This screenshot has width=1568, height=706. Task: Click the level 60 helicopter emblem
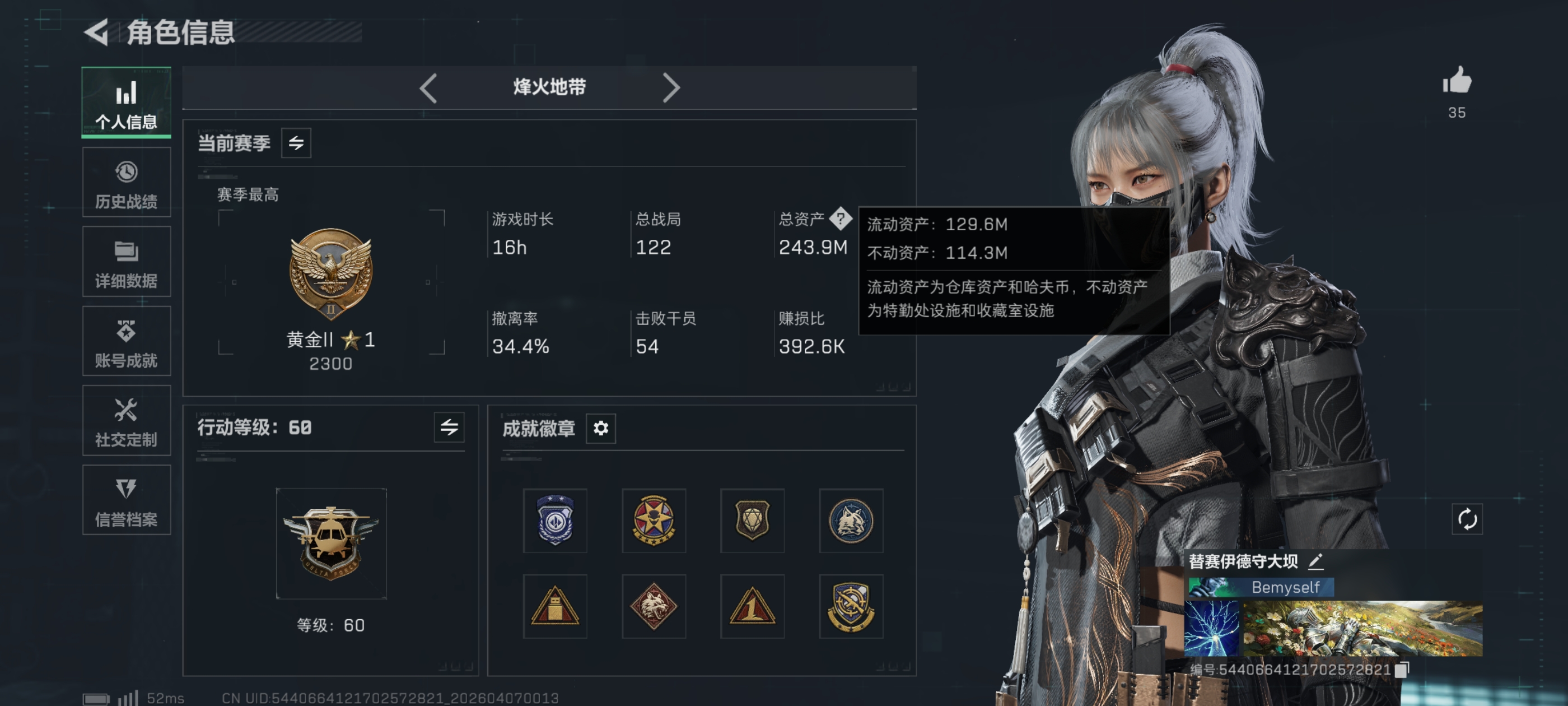click(x=331, y=544)
